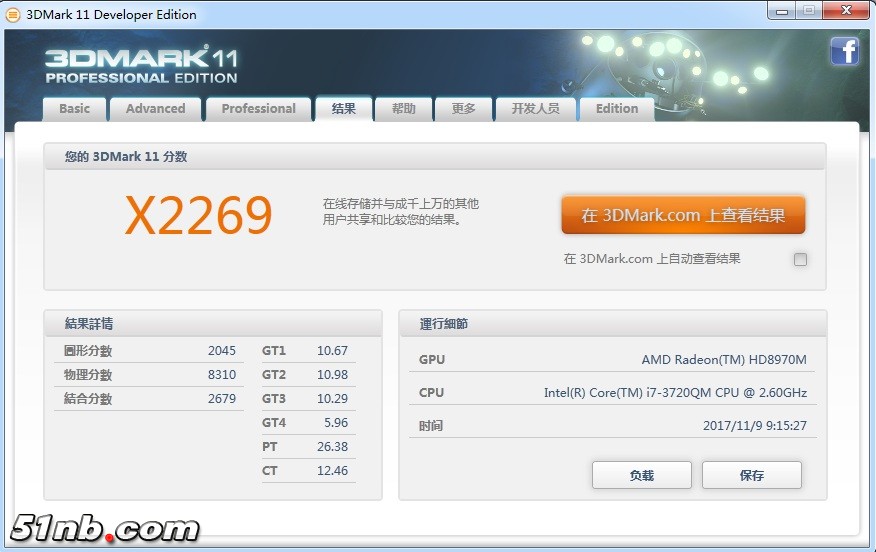This screenshot has width=876, height=552.
Task: Switch to the Basic tab
Action: tap(74, 108)
